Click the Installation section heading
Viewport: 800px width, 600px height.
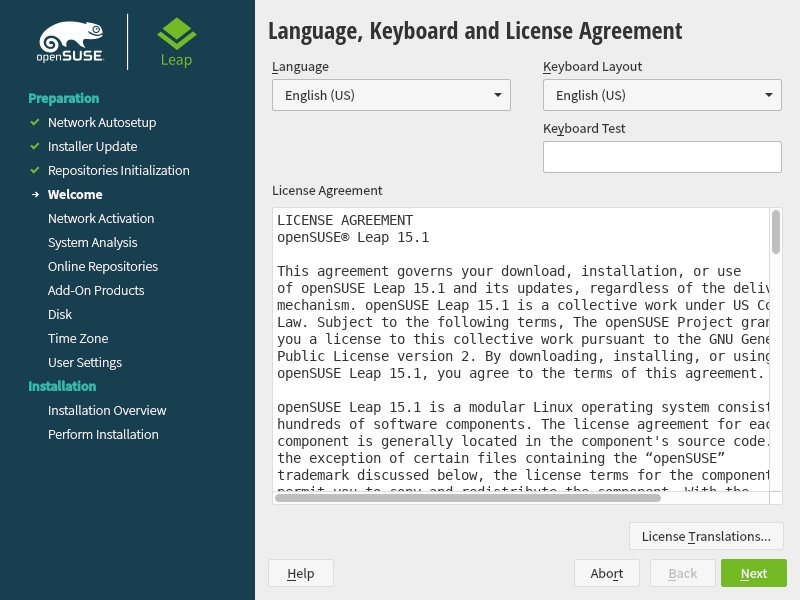62,386
